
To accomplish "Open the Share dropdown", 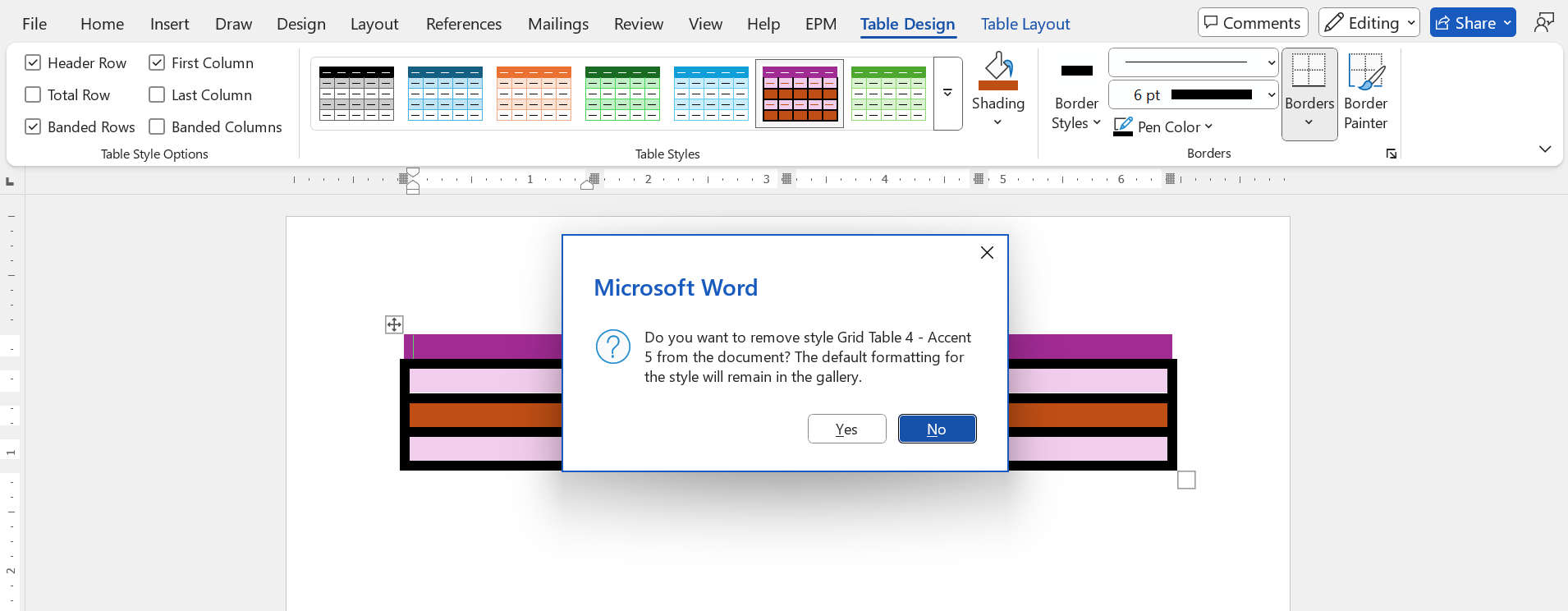I will tap(1507, 23).
